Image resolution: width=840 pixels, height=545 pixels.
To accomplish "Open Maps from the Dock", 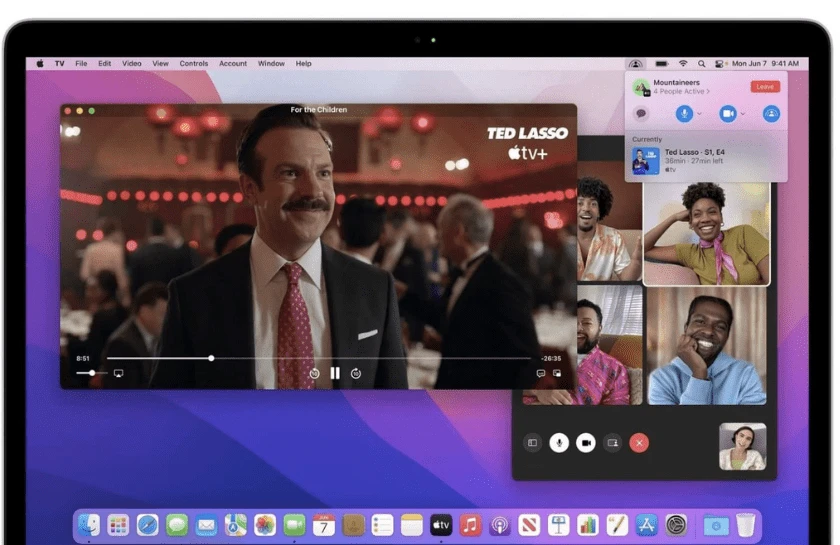I will [x=236, y=525].
